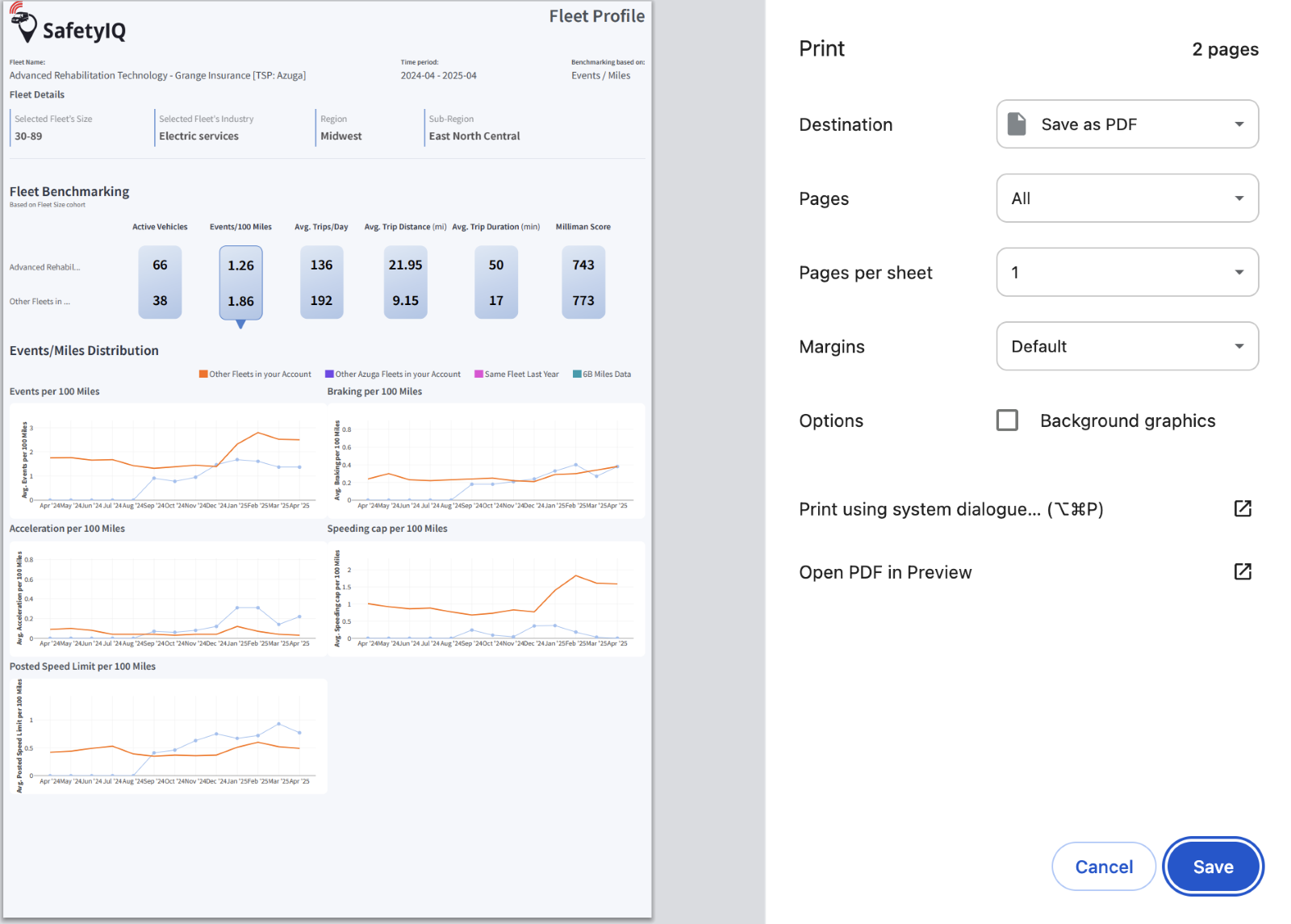The width and height of the screenshot is (1291, 924).
Task: Click purple Other Azuga Fleets legend swatch
Action: coord(329,374)
